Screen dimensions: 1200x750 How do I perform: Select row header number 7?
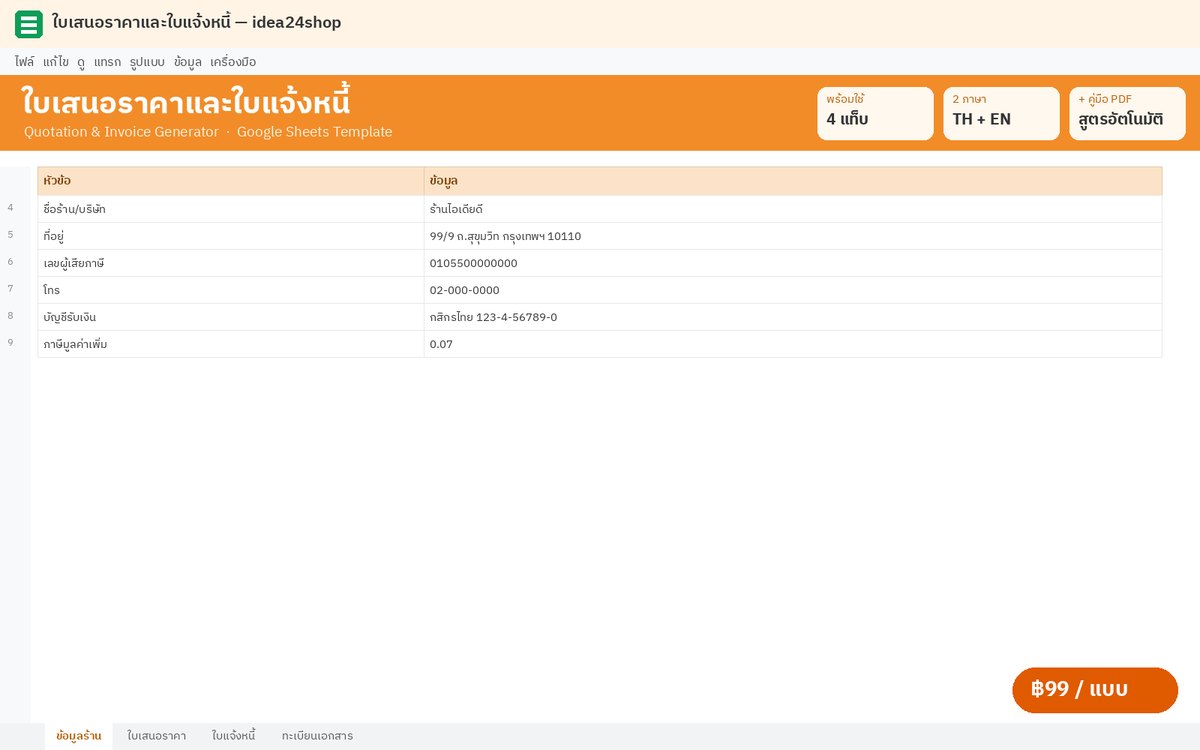coord(11,288)
